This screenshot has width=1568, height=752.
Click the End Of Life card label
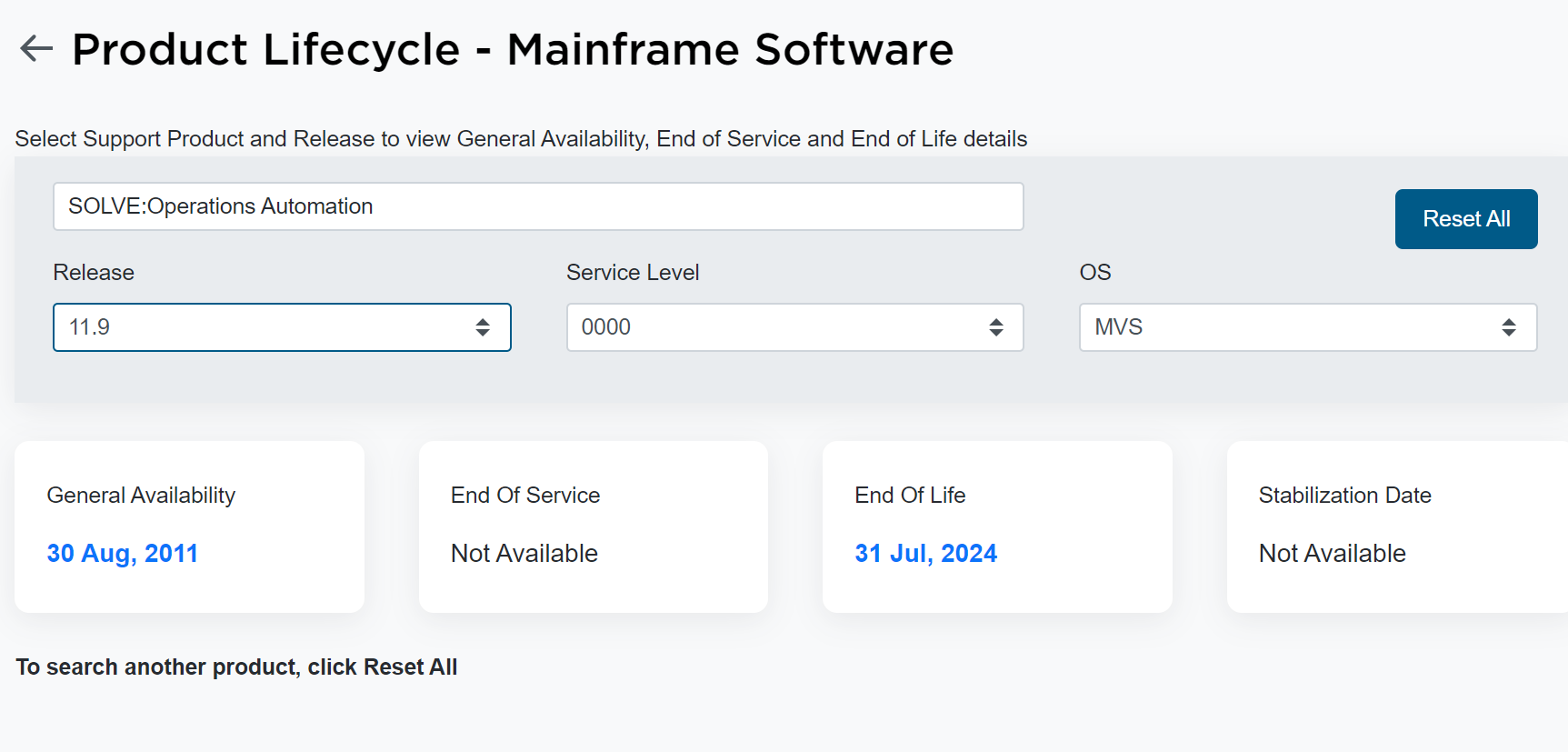pyautogui.click(x=910, y=496)
